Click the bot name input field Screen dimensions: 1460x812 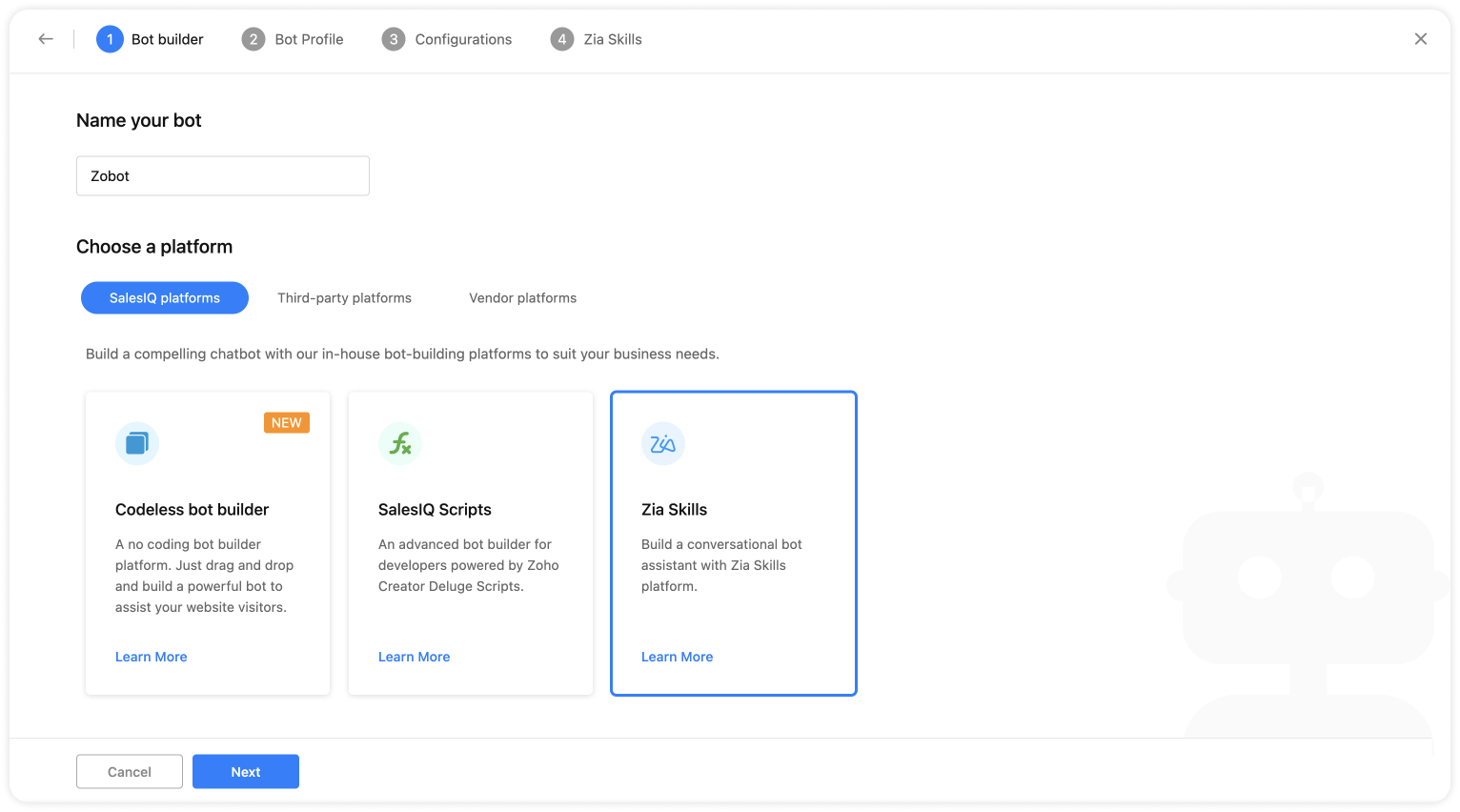click(x=223, y=176)
